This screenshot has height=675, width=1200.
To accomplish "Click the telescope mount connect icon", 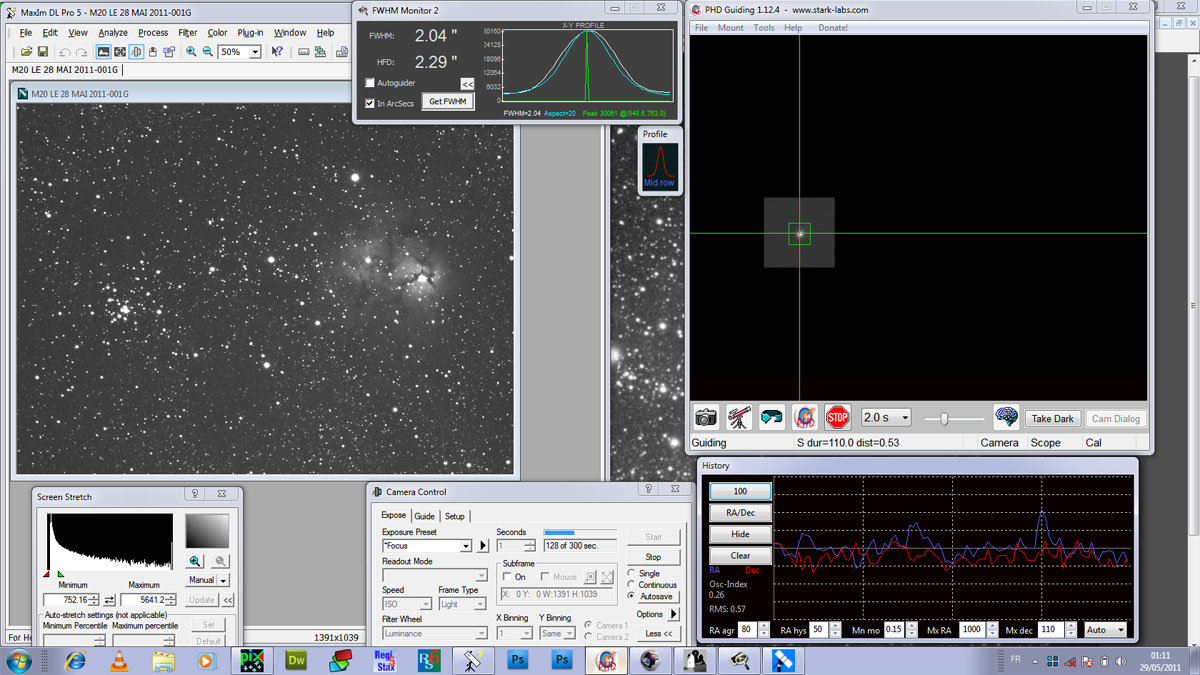I will point(739,418).
